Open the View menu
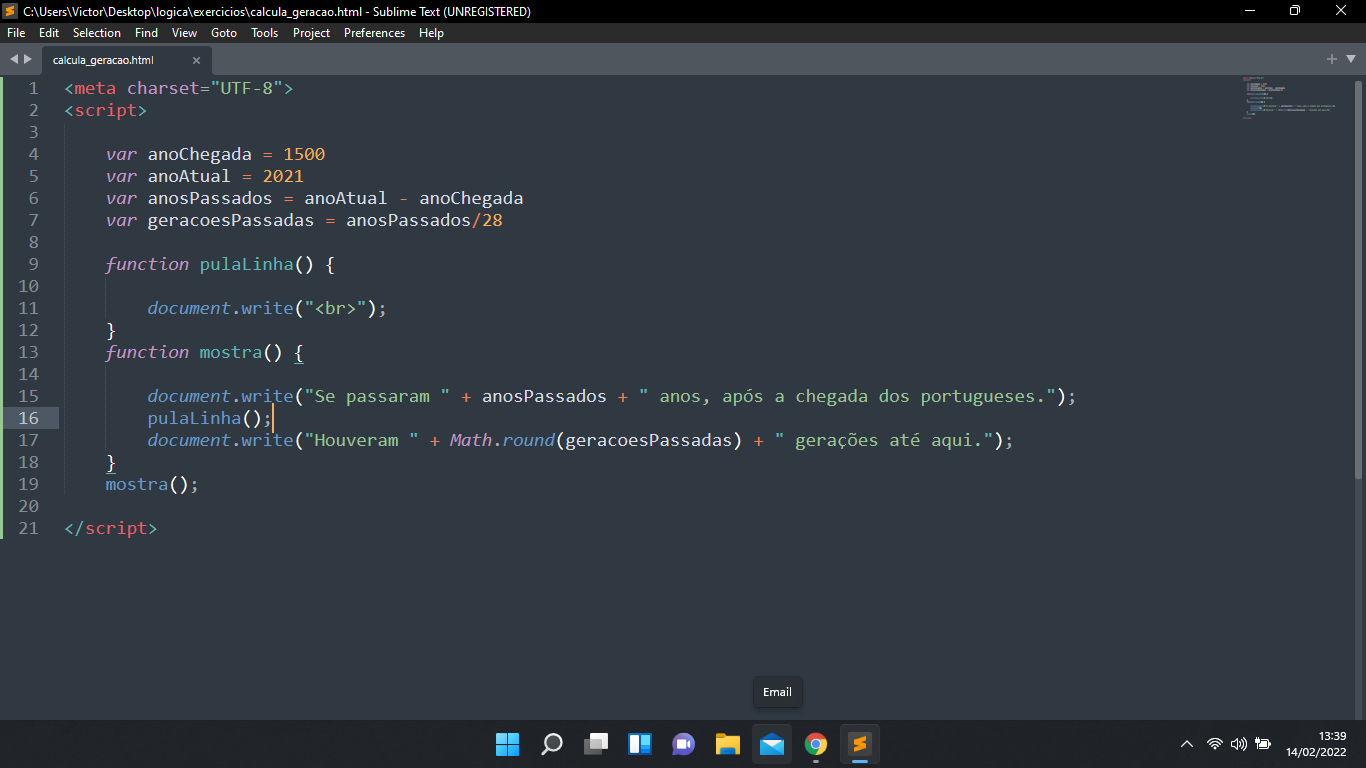This screenshot has height=768, width=1366. [x=184, y=33]
